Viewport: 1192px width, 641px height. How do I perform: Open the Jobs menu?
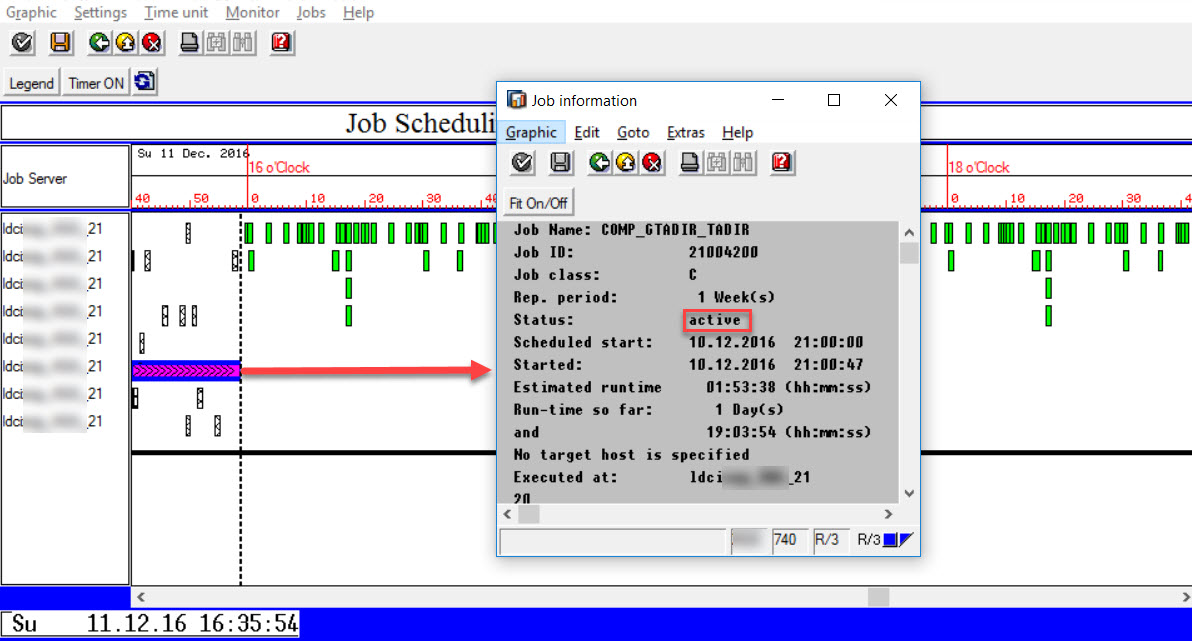(x=310, y=12)
